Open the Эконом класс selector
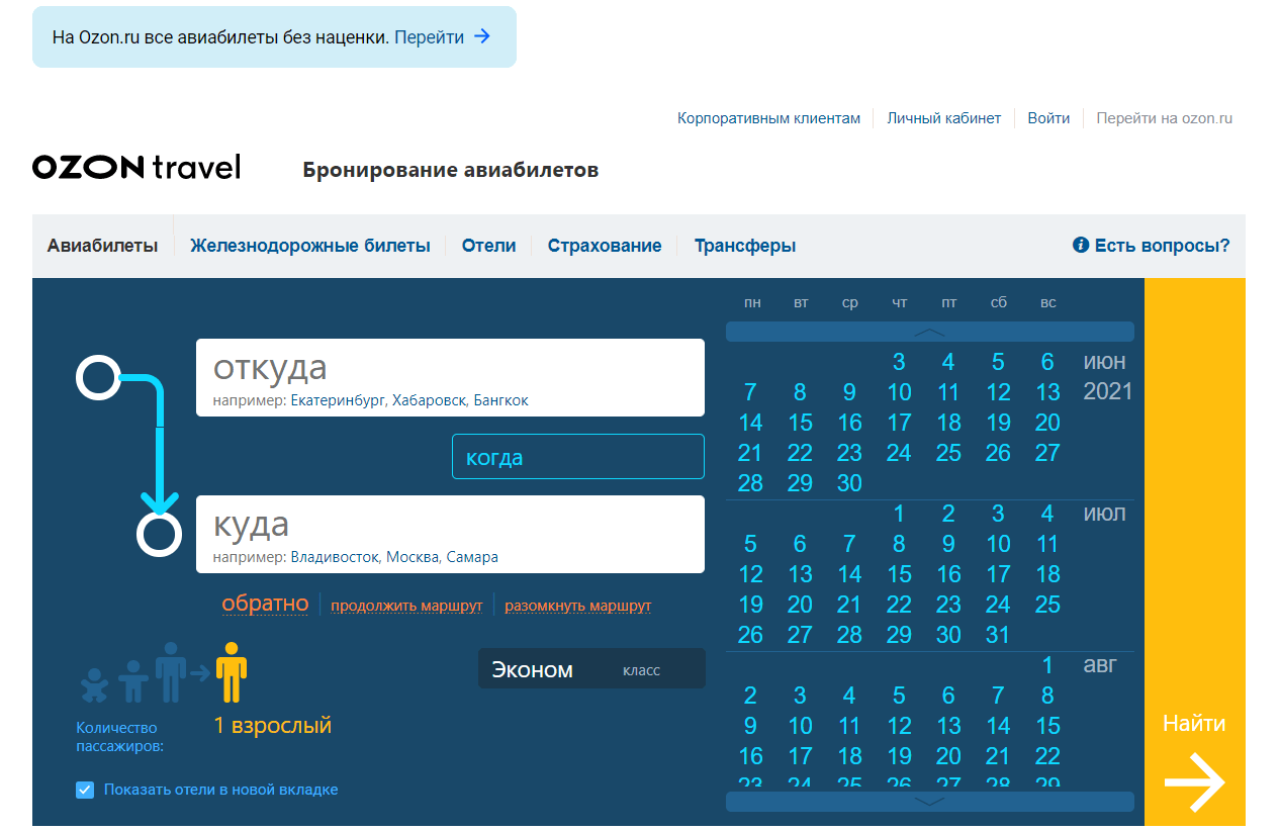Viewport: 1280px width, 831px height. pyautogui.click(x=590, y=668)
